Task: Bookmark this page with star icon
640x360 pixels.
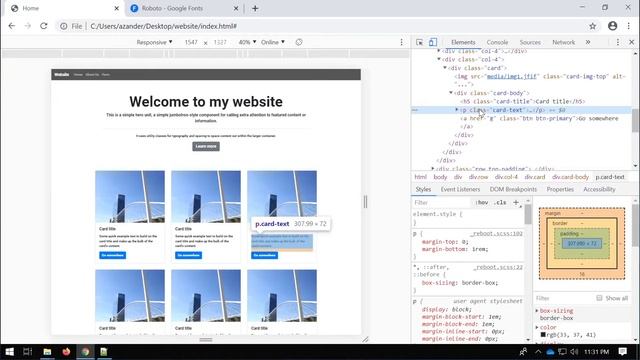Action: (593, 26)
